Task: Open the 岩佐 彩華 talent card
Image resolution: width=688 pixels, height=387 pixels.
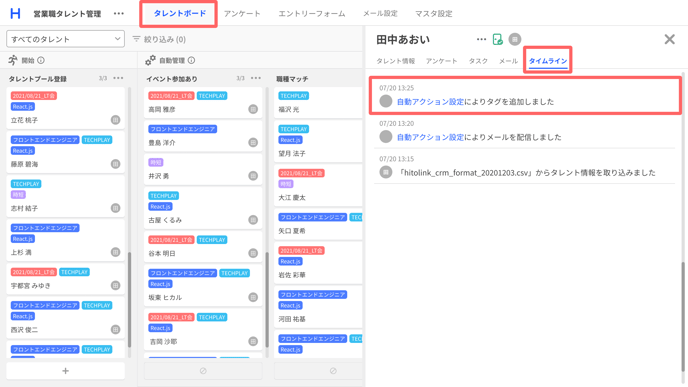Action: (x=319, y=263)
